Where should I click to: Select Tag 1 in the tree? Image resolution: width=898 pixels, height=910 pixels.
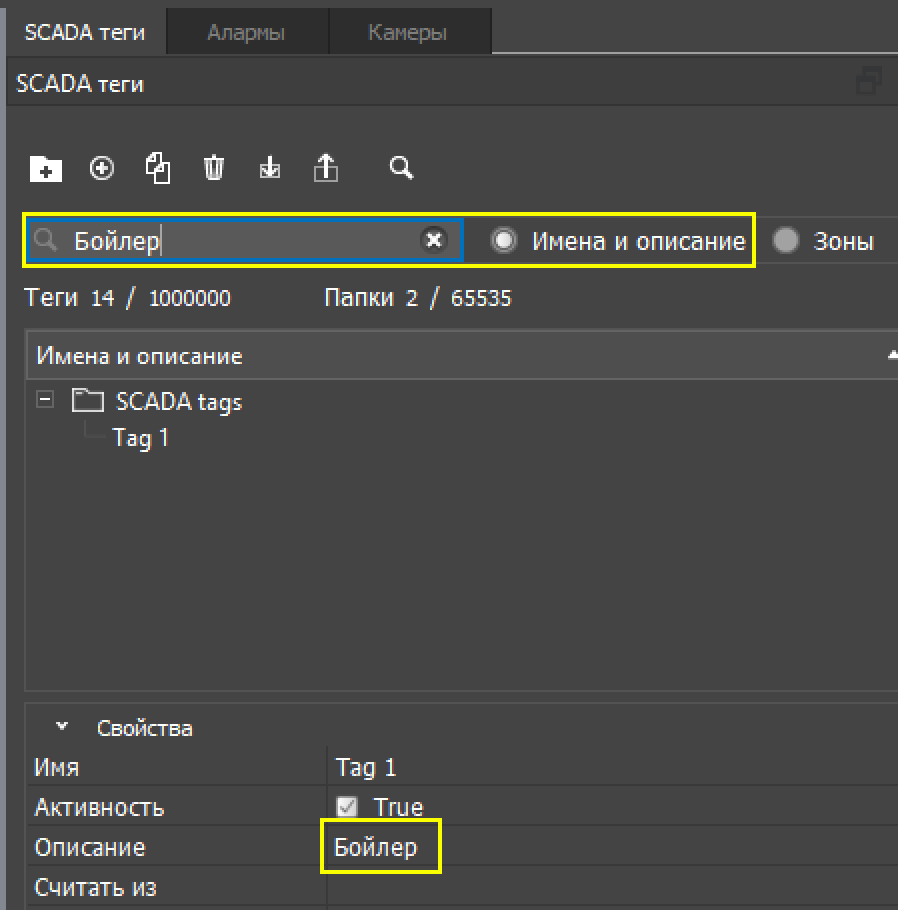141,438
